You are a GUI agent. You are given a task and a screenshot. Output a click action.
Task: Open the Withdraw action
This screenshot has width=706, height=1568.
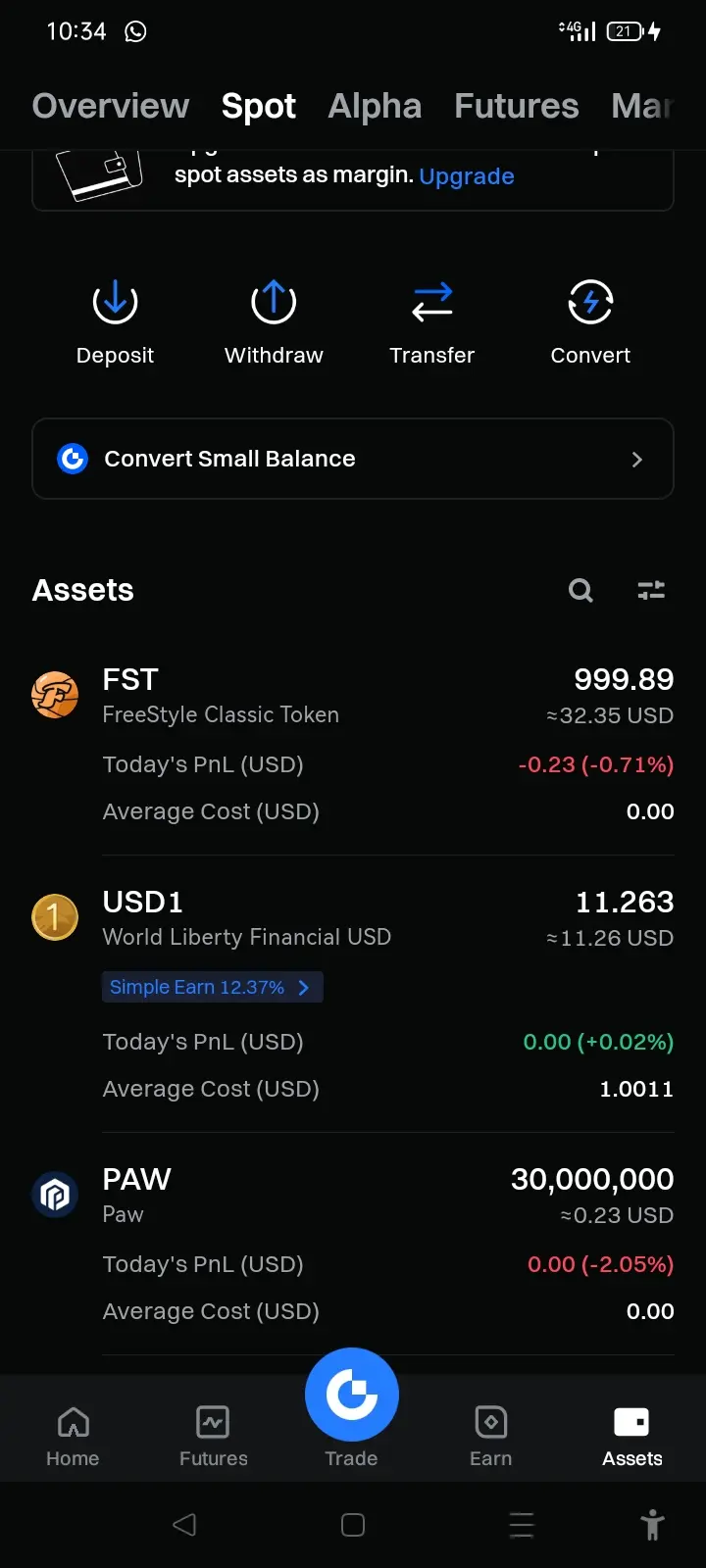274,302
